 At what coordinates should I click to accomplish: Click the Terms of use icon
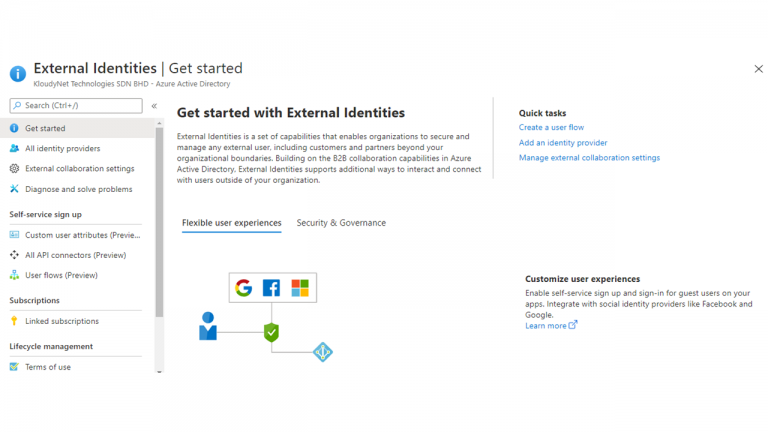click(x=14, y=367)
